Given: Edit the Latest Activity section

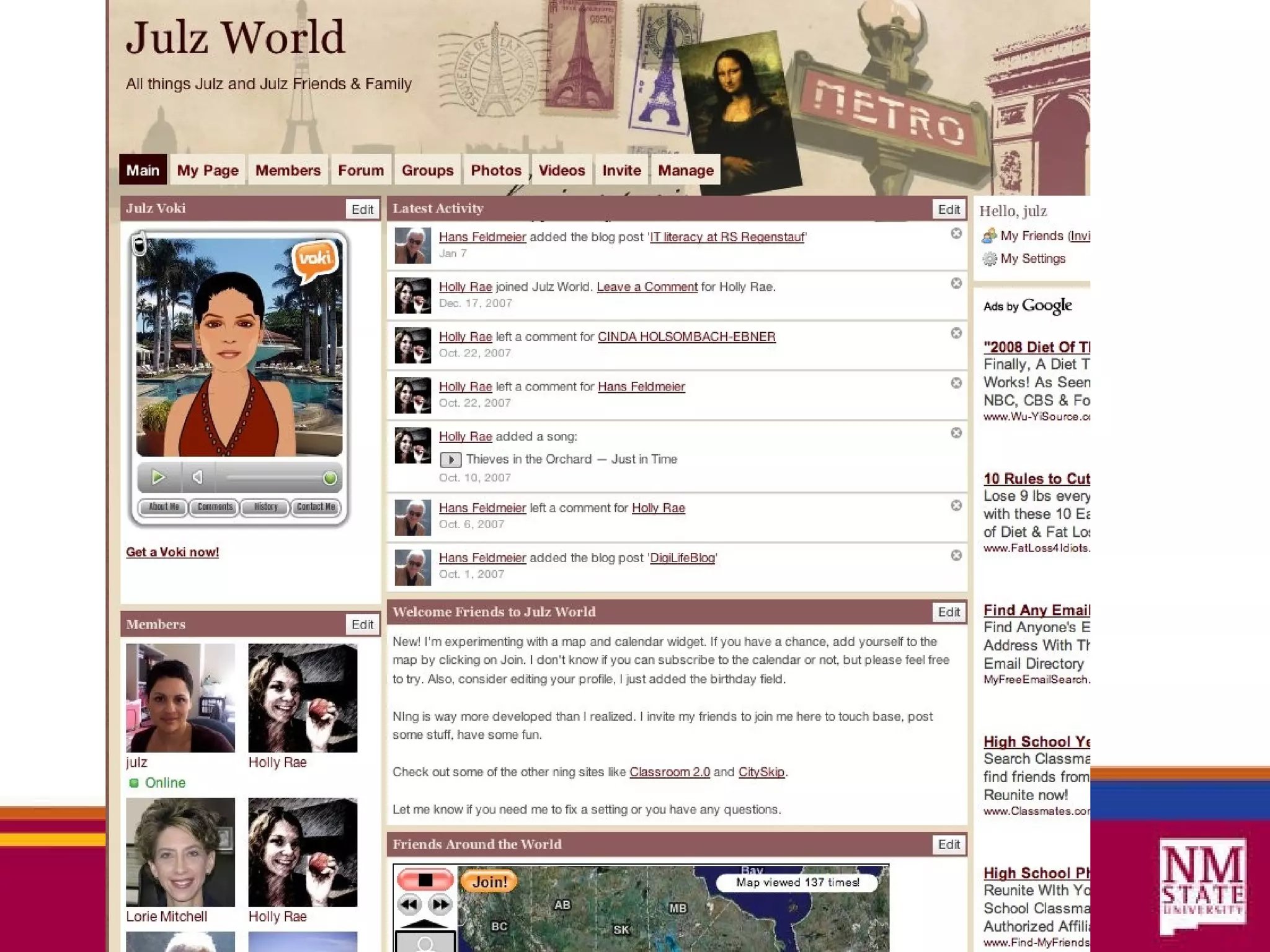Looking at the screenshot, I should (948, 209).
